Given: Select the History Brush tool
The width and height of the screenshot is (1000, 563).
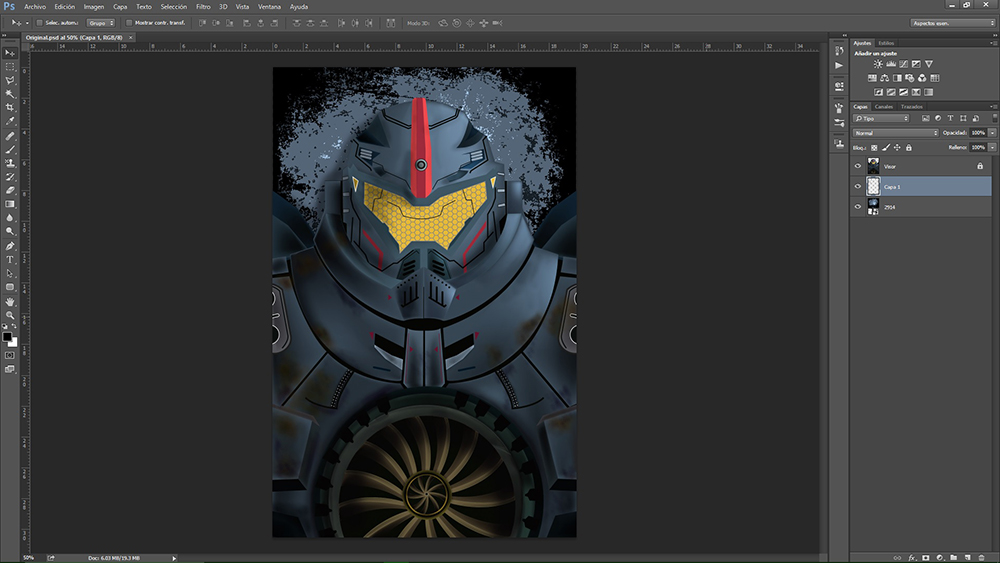Looking at the screenshot, I should pos(10,177).
